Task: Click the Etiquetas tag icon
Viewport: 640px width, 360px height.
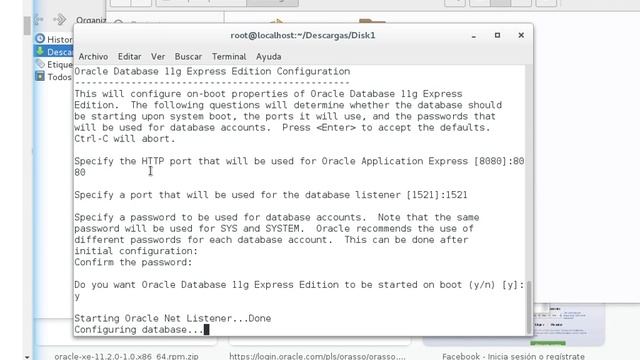Action: [40, 64]
